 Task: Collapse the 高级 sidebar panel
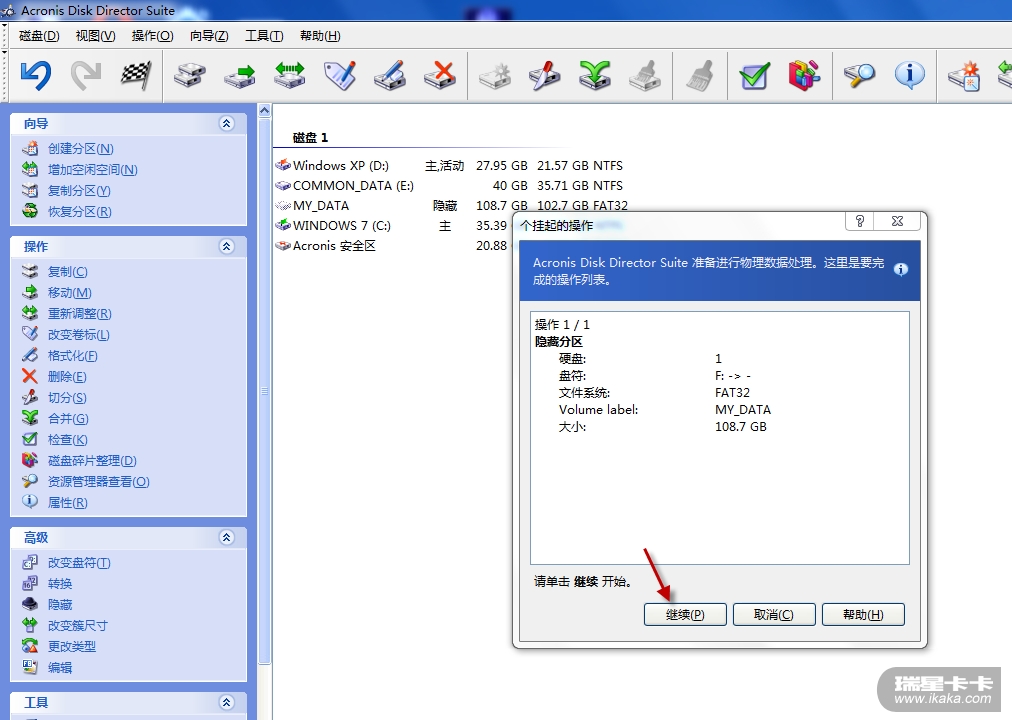click(x=227, y=537)
